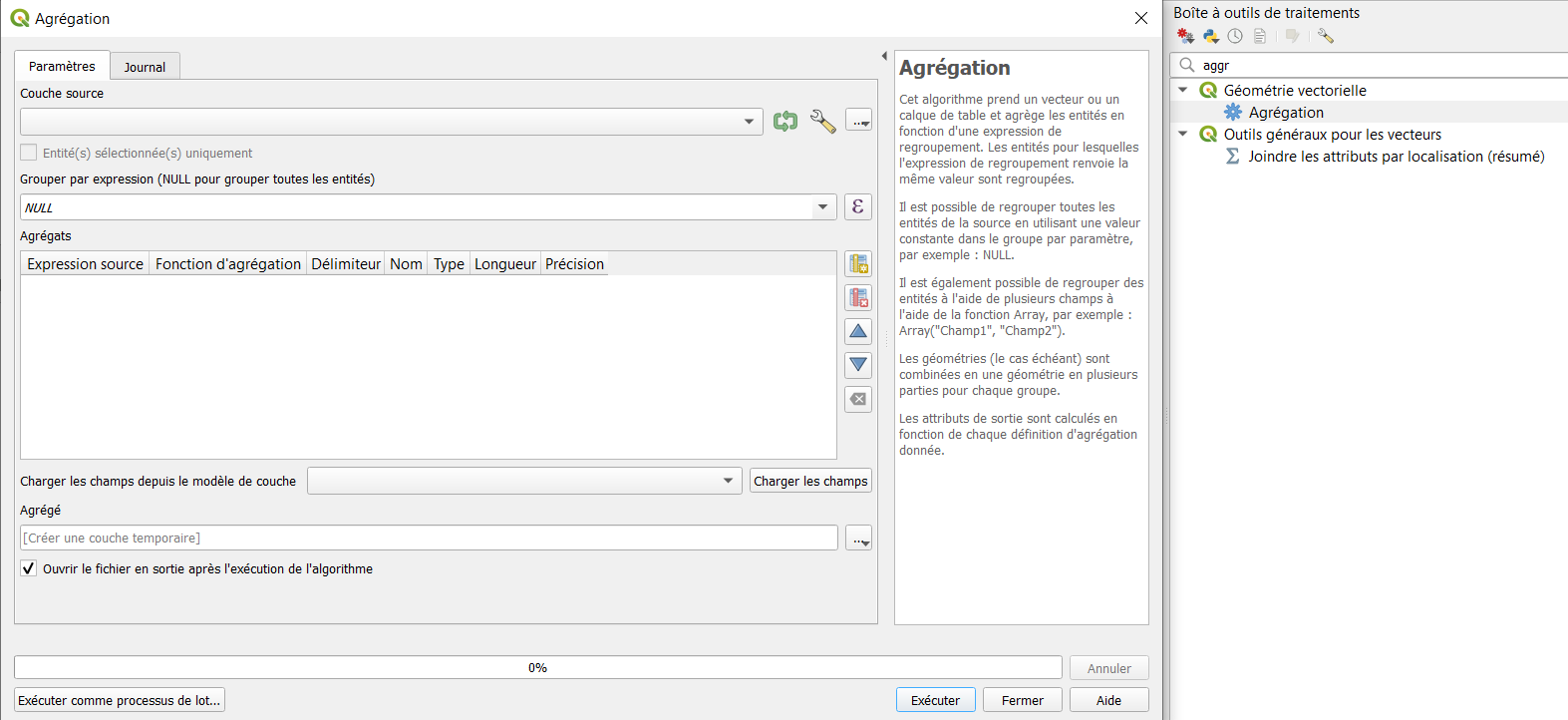The height and width of the screenshot is (720, 1568).
Task: Reset all aggregate fields
Action: pyautogui.click(x=858, y=399)
